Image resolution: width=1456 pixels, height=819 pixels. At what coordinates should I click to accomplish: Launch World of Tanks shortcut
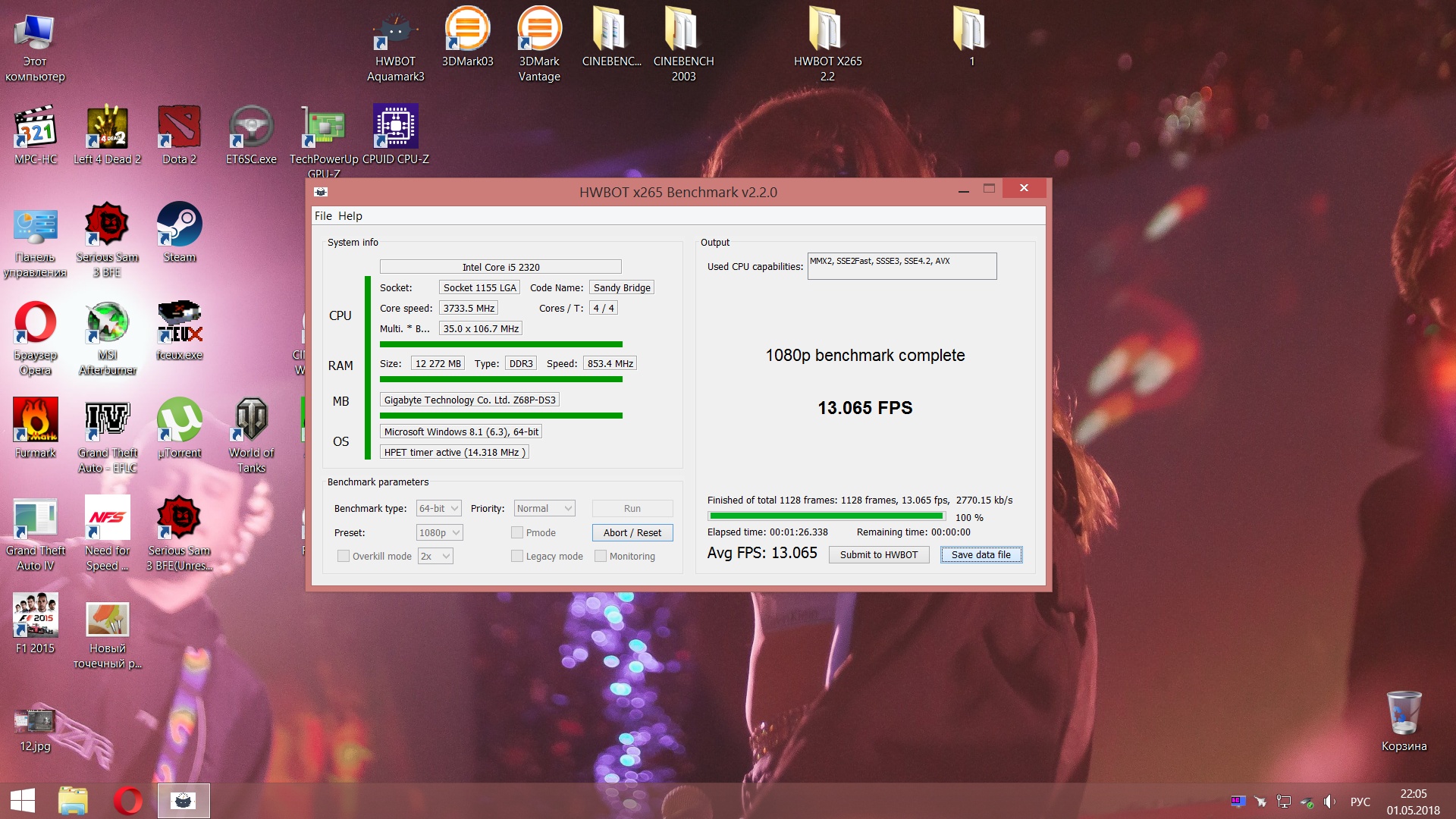coord(251,436)
